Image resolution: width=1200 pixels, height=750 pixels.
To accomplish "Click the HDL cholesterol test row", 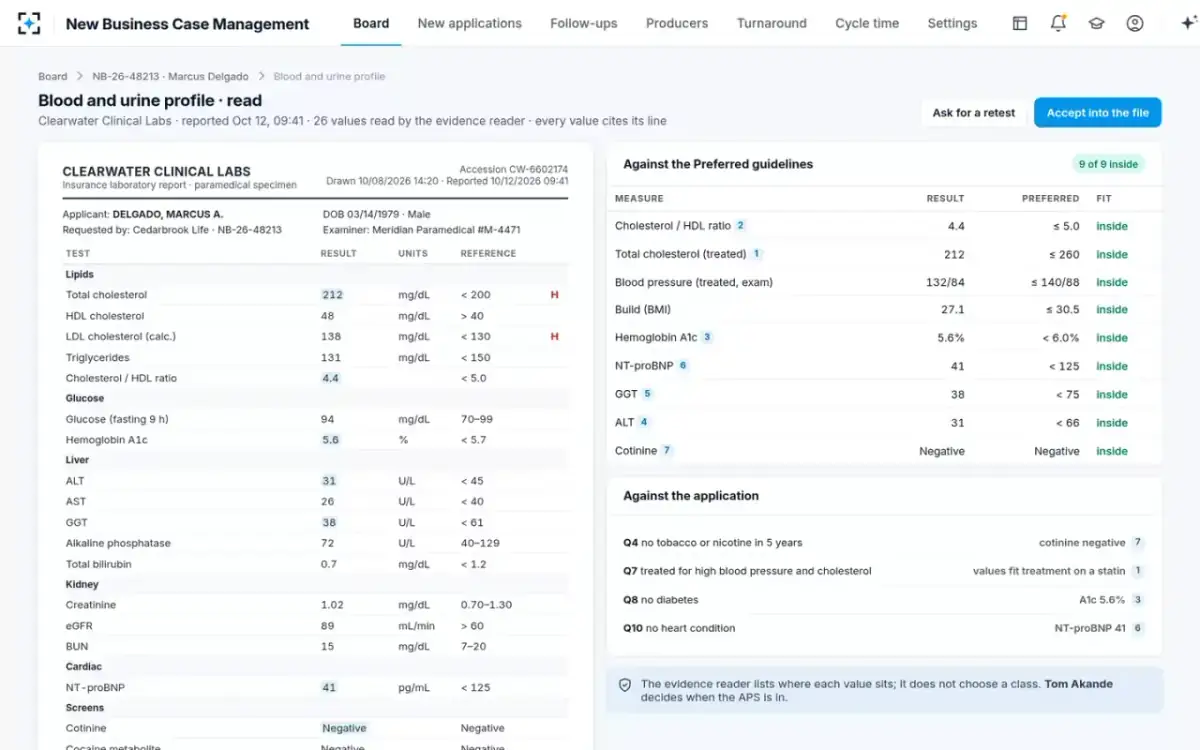I will 315,316.
